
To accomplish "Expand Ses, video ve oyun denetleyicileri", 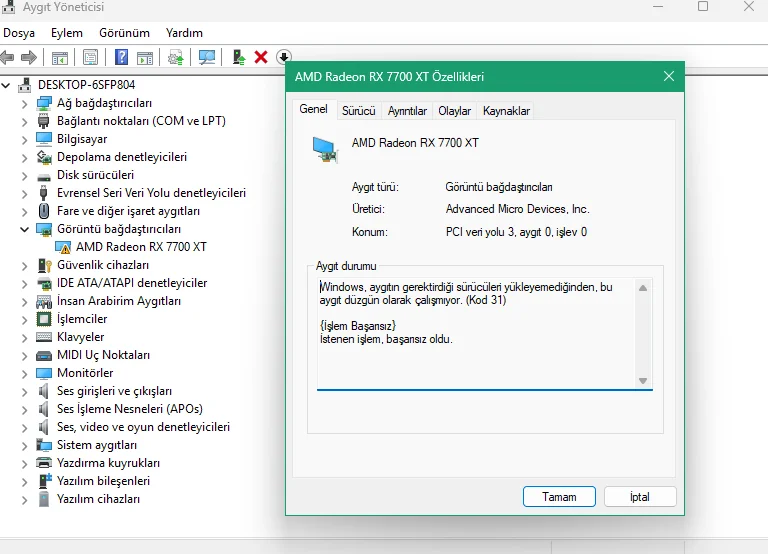I will (x=24, y=428).
